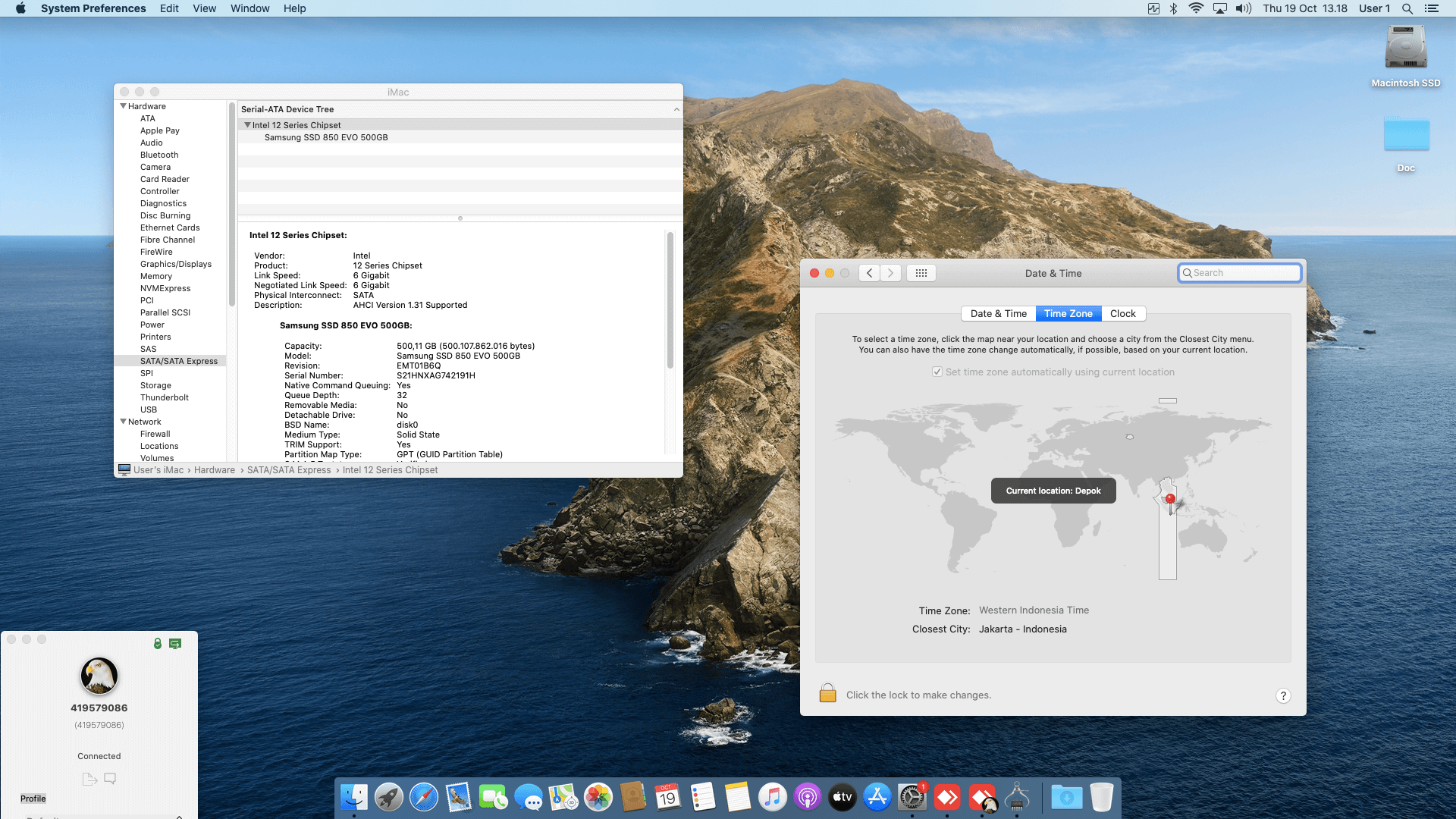
Task: Open Contacts book icon in dock
Action: 633,797
